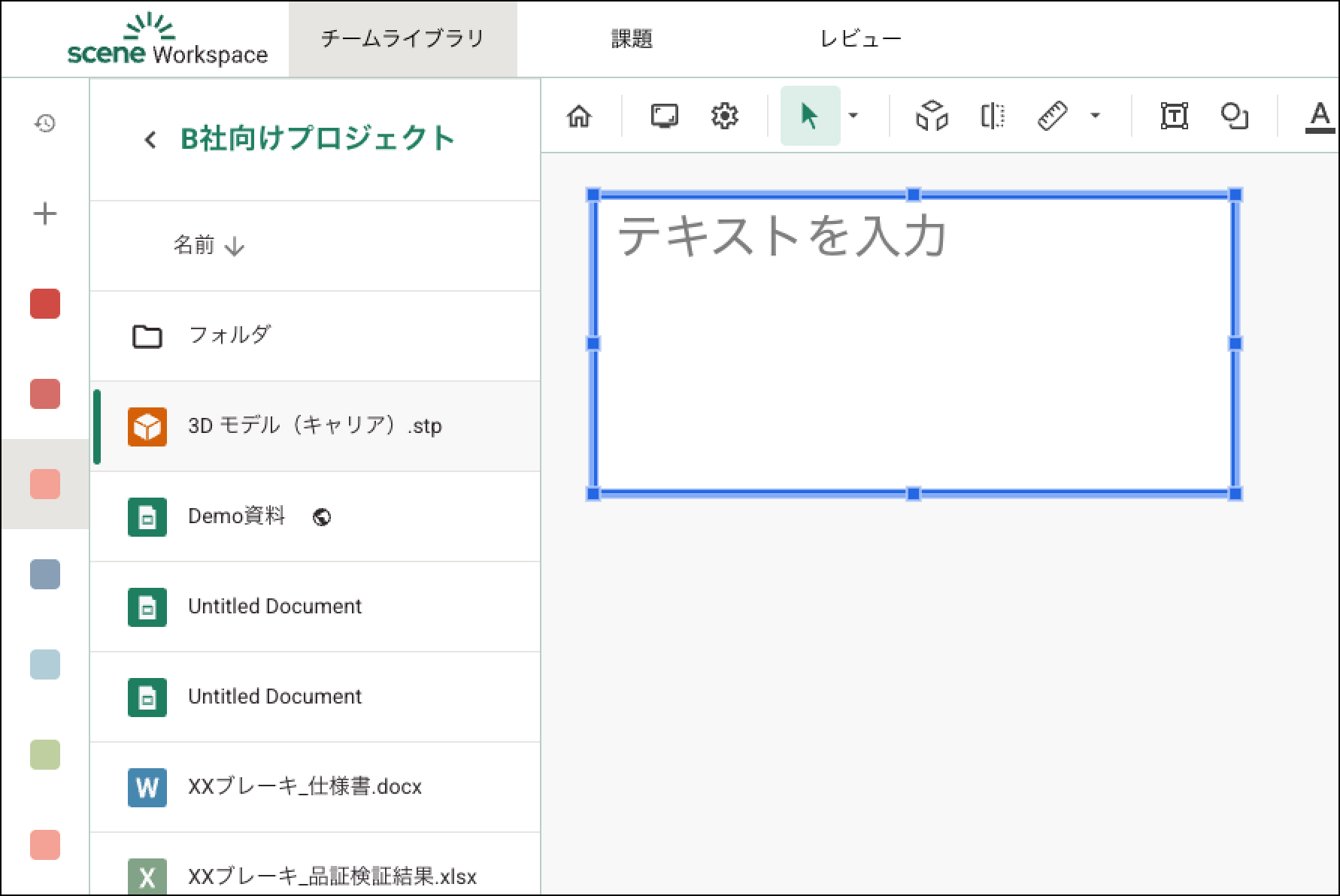Select the gray-blue workspace swatch in sidebar
The image size is (1340, 896).
(45, 575)
